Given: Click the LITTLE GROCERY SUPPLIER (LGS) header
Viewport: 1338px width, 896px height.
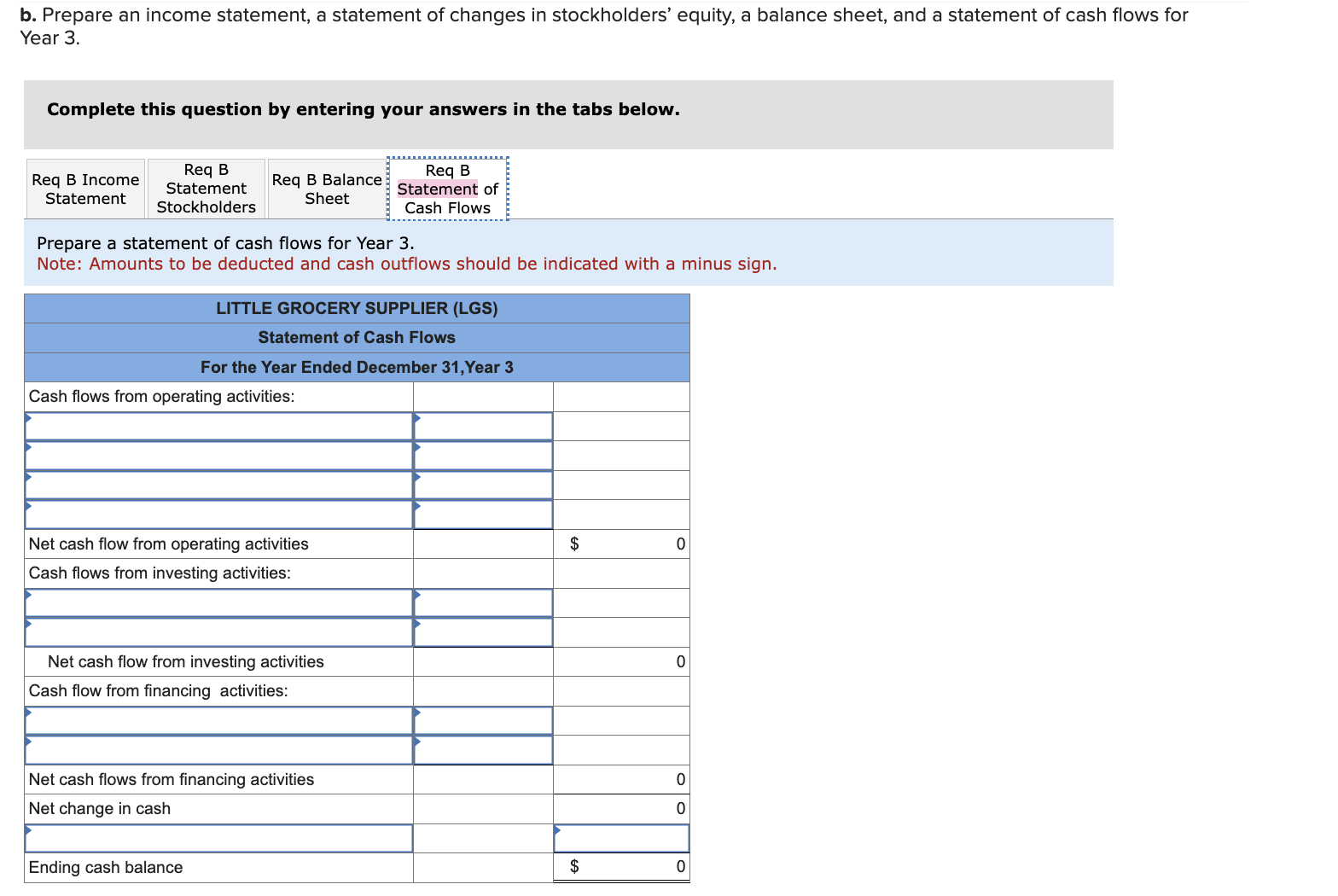Looking at the screenshot, I should [x=357, y=308].
